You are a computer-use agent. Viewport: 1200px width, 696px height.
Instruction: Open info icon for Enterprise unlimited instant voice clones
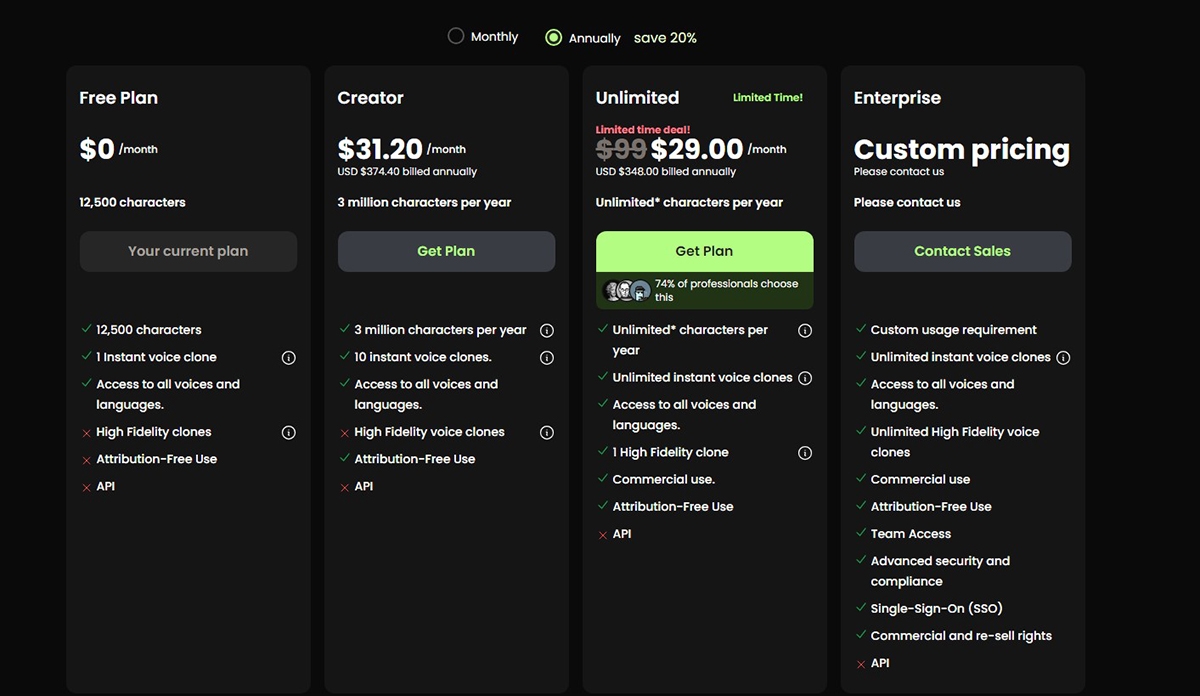[1063, 357]
